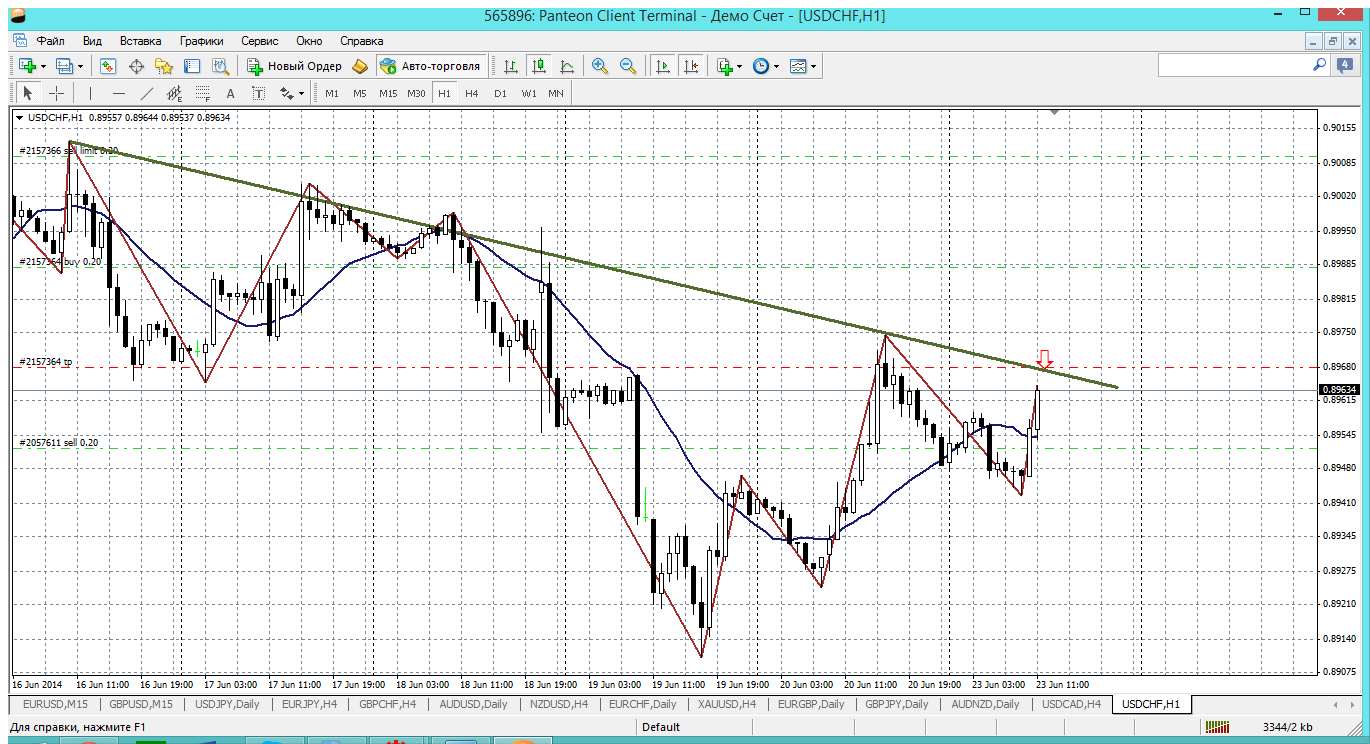
Task: Expand the new chart dropdown arrow
Action: pos(43,66)
